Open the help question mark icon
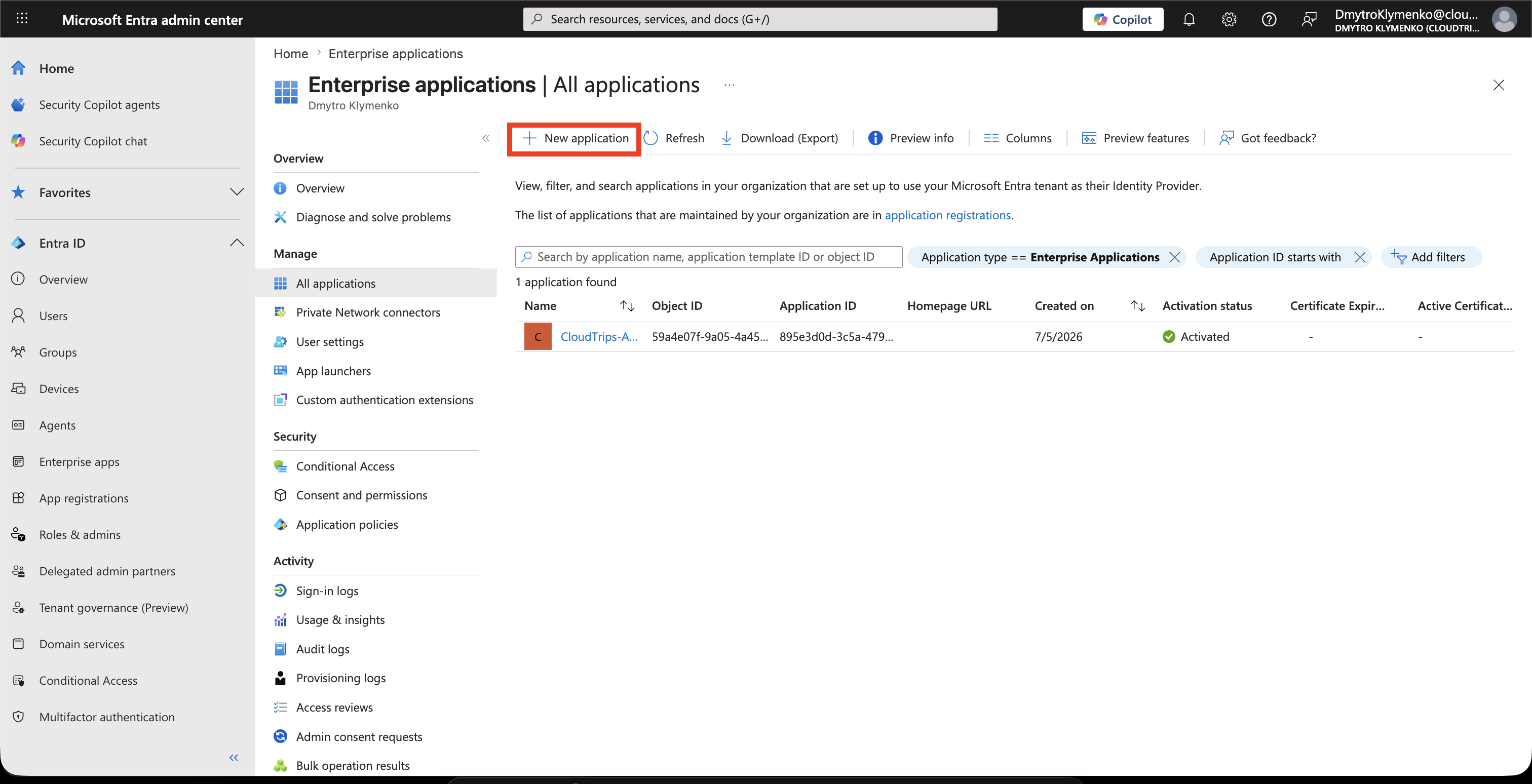Viewport: 1532px width, 784px height. coord(1269,20)
